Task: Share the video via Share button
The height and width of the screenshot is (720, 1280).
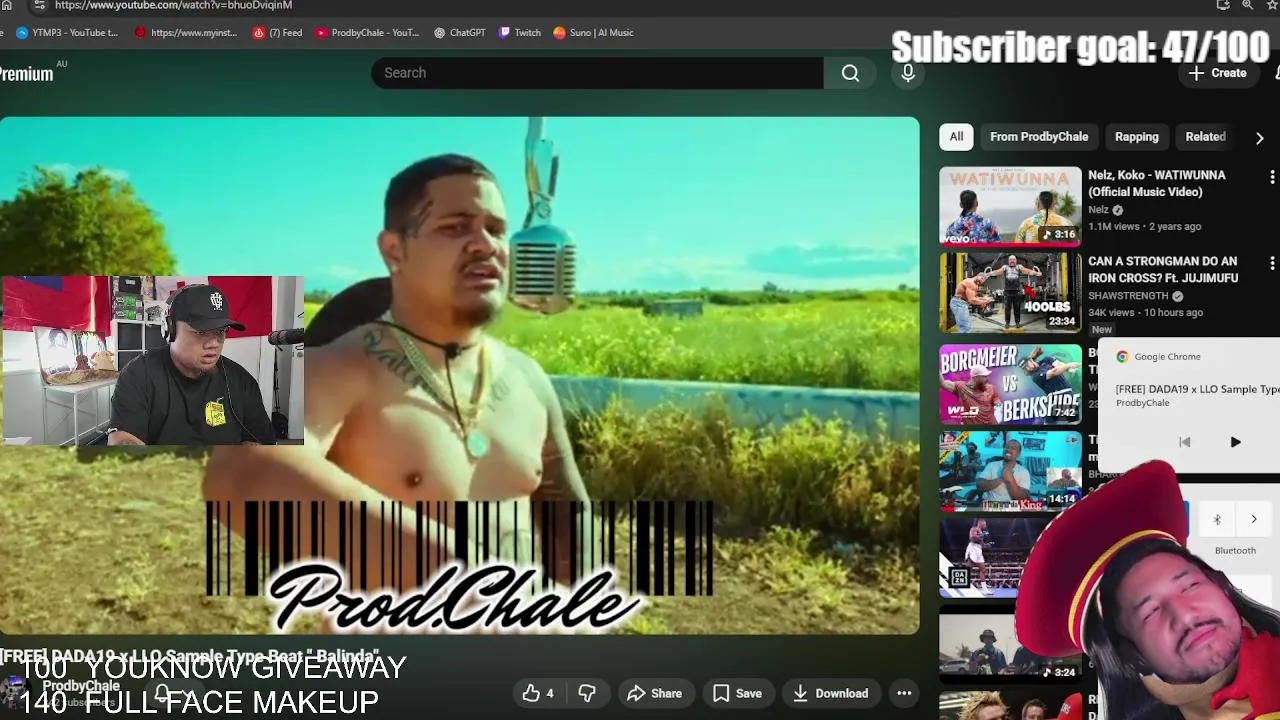Action: tap(654, 693)
